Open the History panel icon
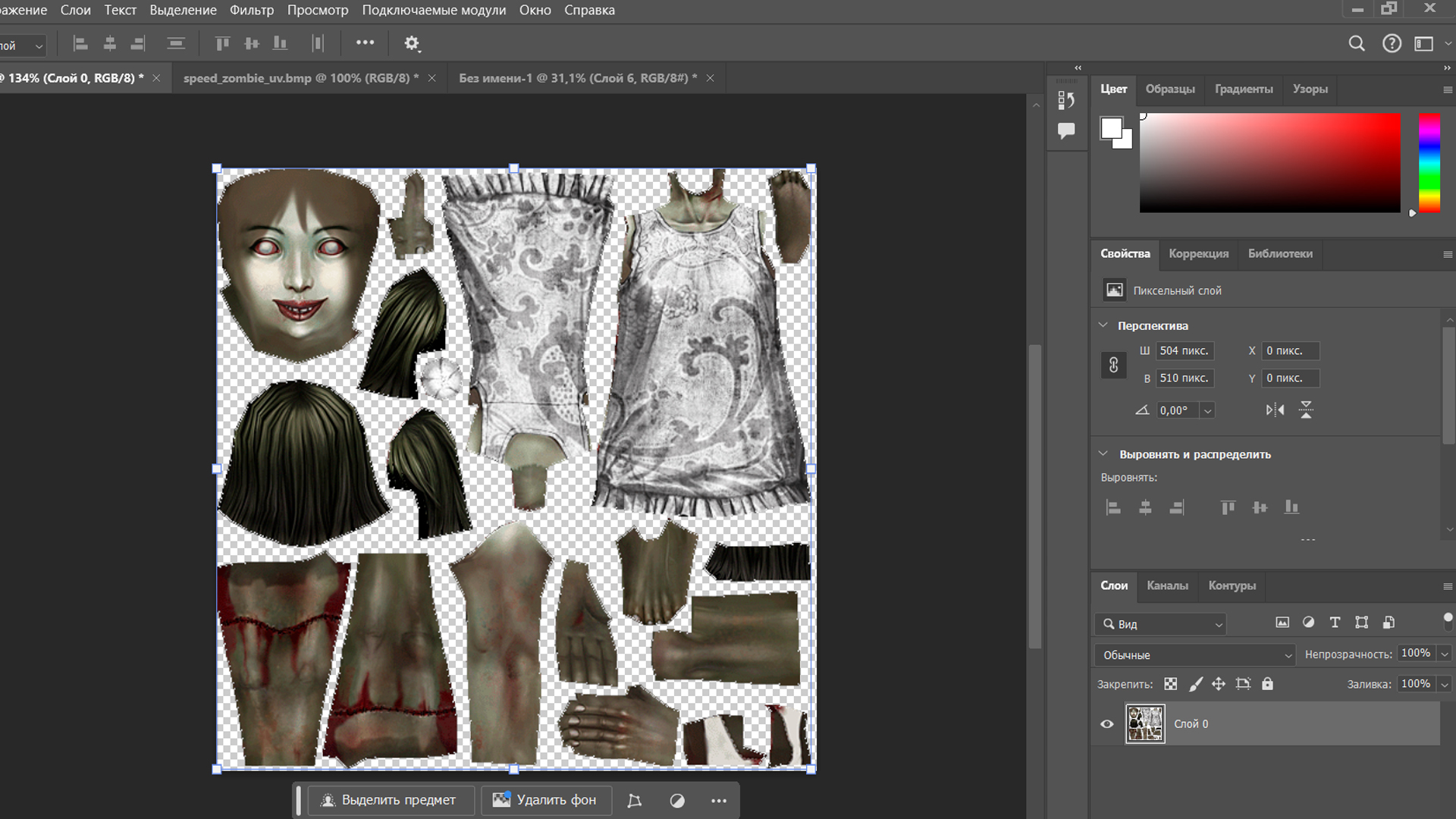 (1066, 100)
